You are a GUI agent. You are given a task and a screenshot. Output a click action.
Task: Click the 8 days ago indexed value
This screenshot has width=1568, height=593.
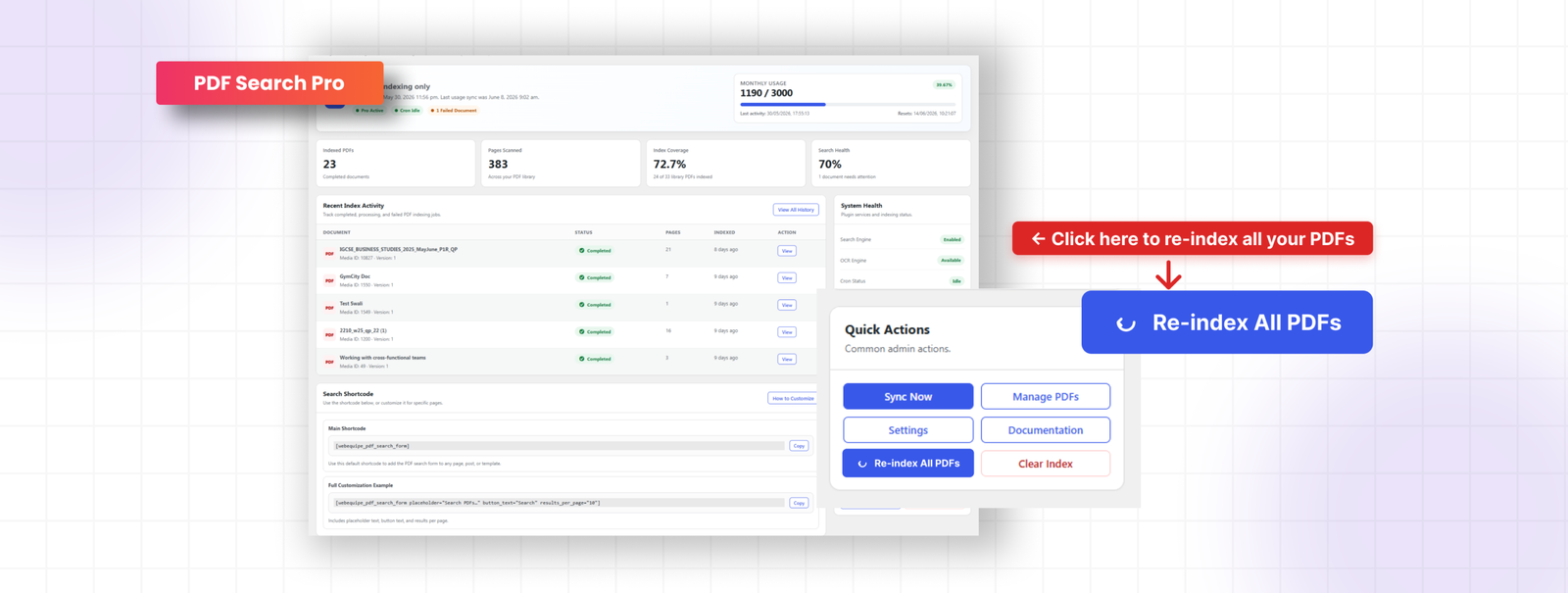pos(726,250)
